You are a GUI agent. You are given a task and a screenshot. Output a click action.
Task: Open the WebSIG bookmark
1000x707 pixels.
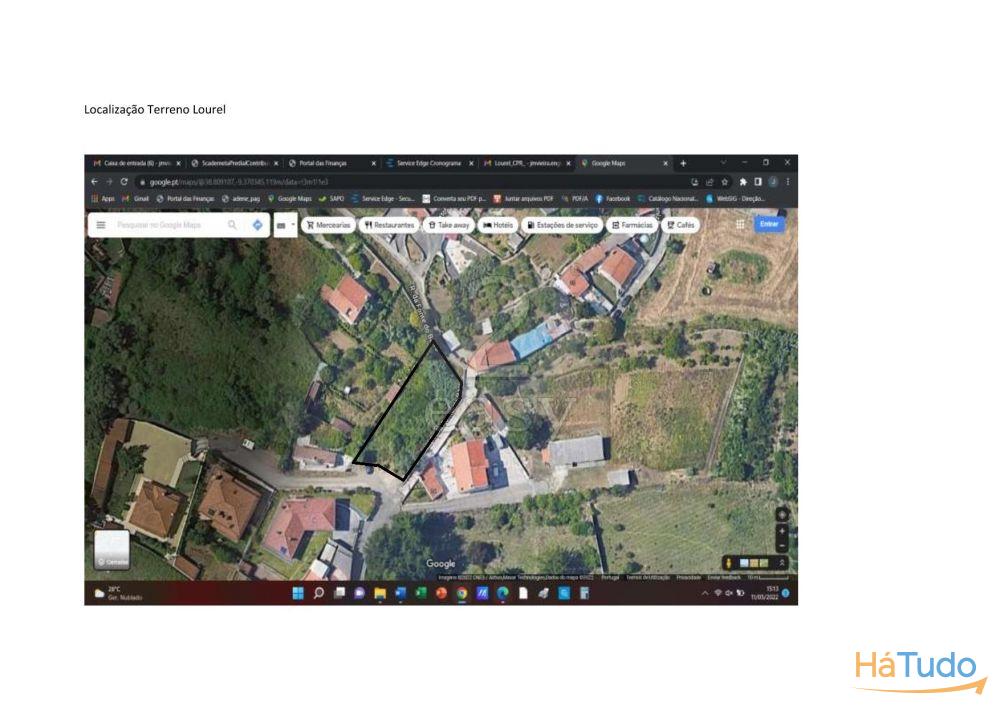[x=735, y=199]
